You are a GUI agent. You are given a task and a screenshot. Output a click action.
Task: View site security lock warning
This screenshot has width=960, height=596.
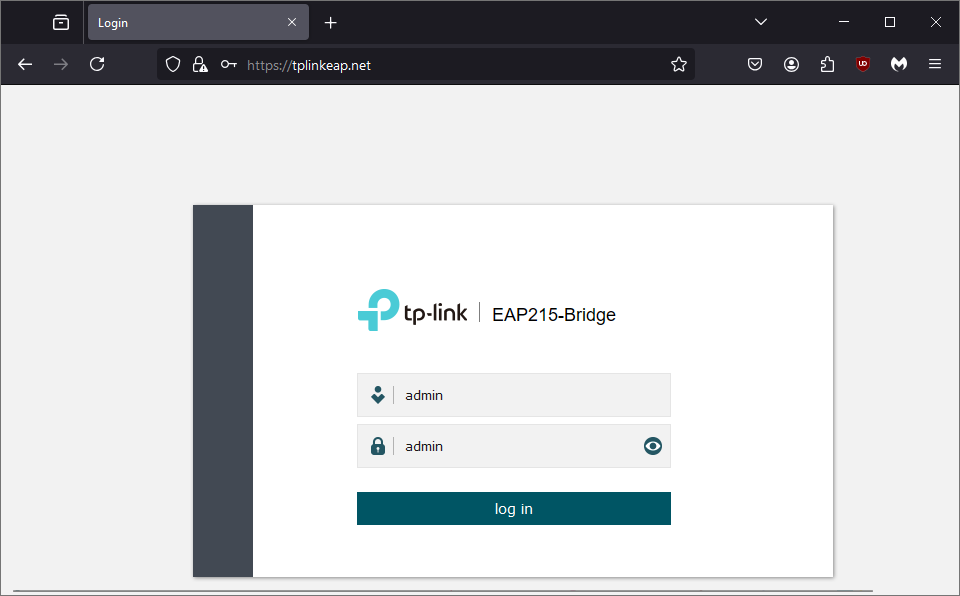click(200, 64)
